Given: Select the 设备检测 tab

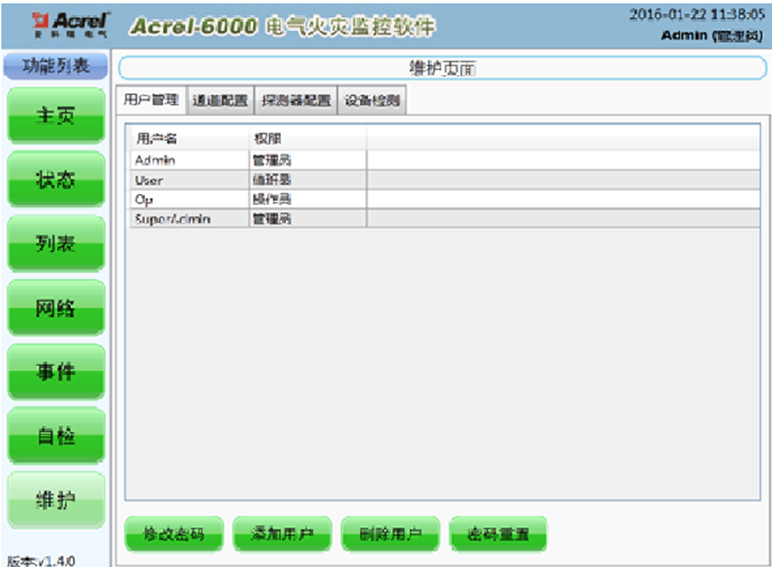Looking at the screenshot, I should point(371,100).
